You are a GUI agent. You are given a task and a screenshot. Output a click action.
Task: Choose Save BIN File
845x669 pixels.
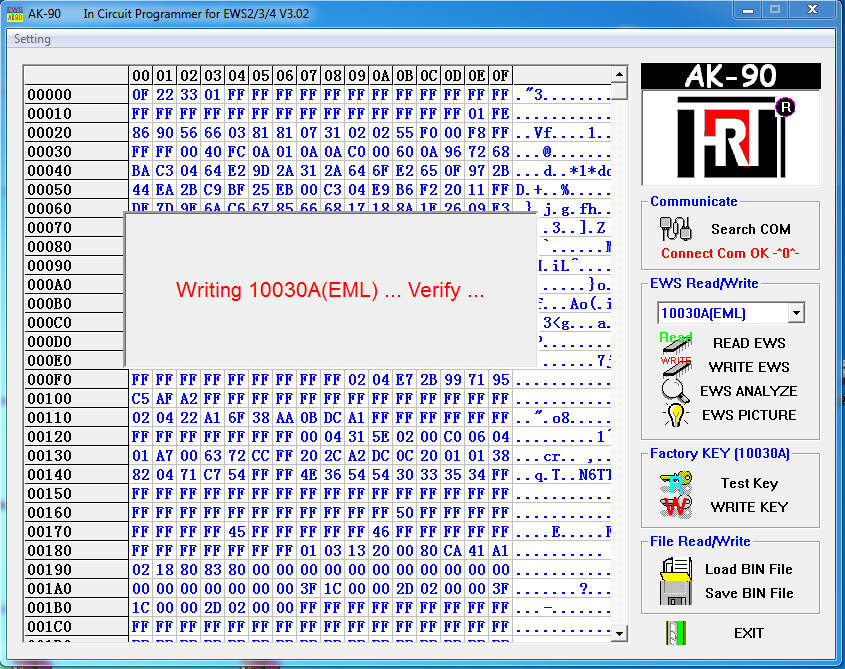tap(749, 593)
